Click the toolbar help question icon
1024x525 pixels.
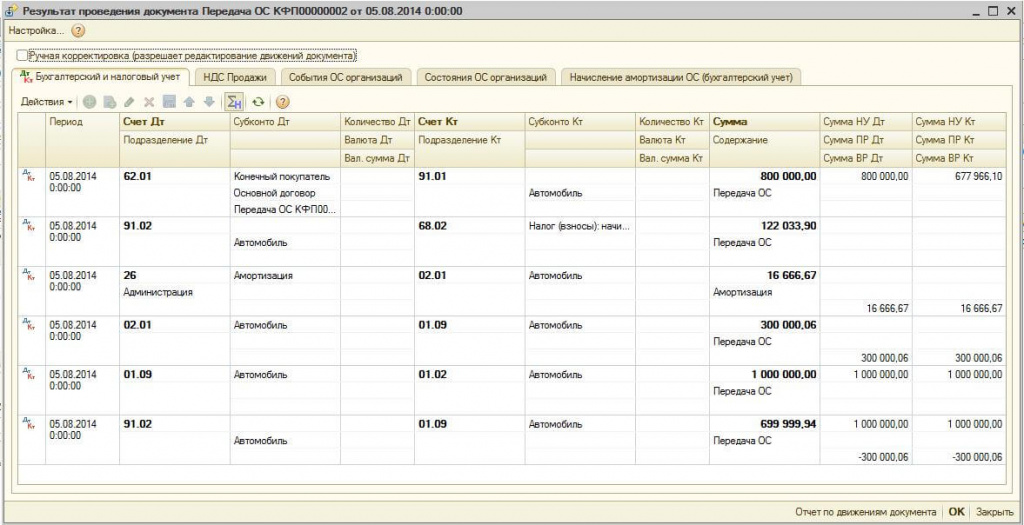click(283, 102)
